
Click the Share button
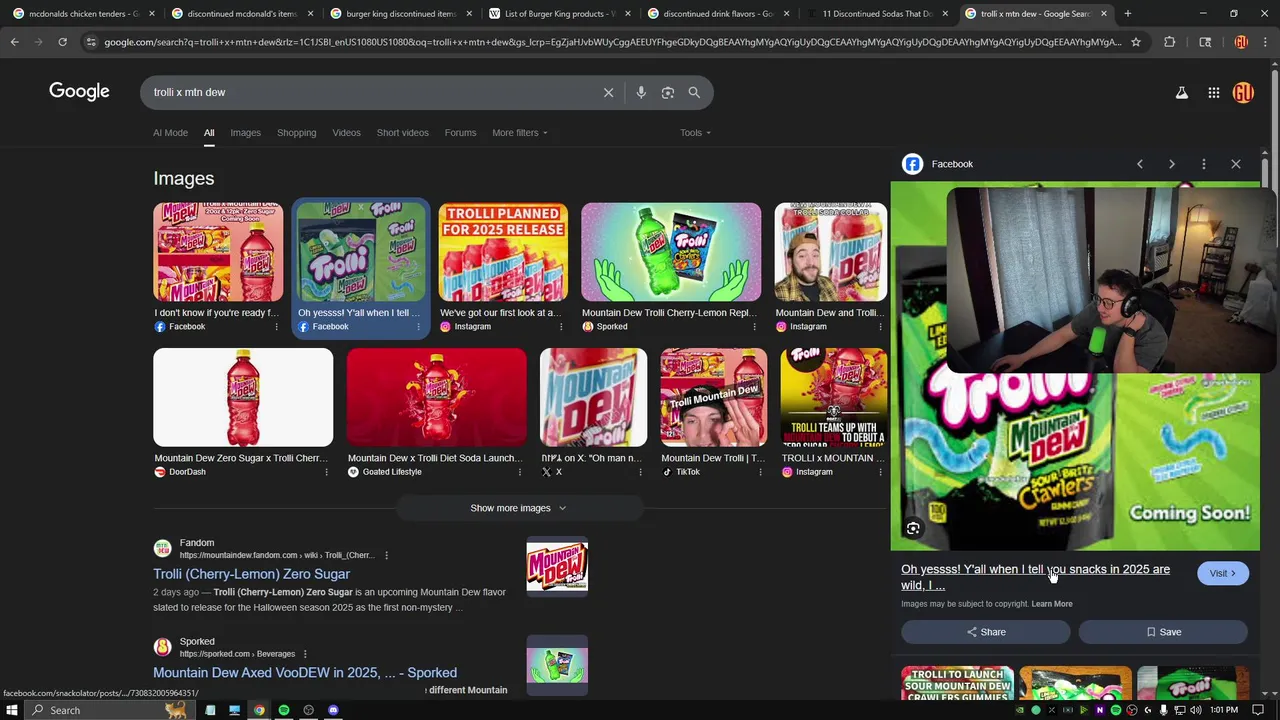(x=985, y=632)
